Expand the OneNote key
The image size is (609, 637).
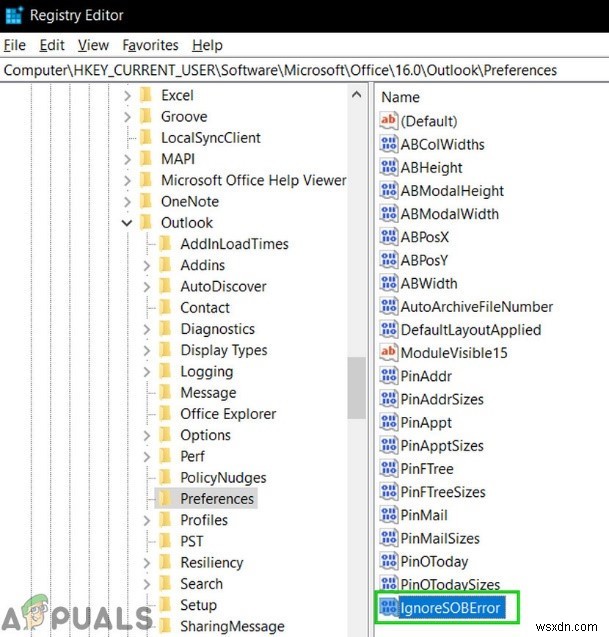[x=127, y=202]
